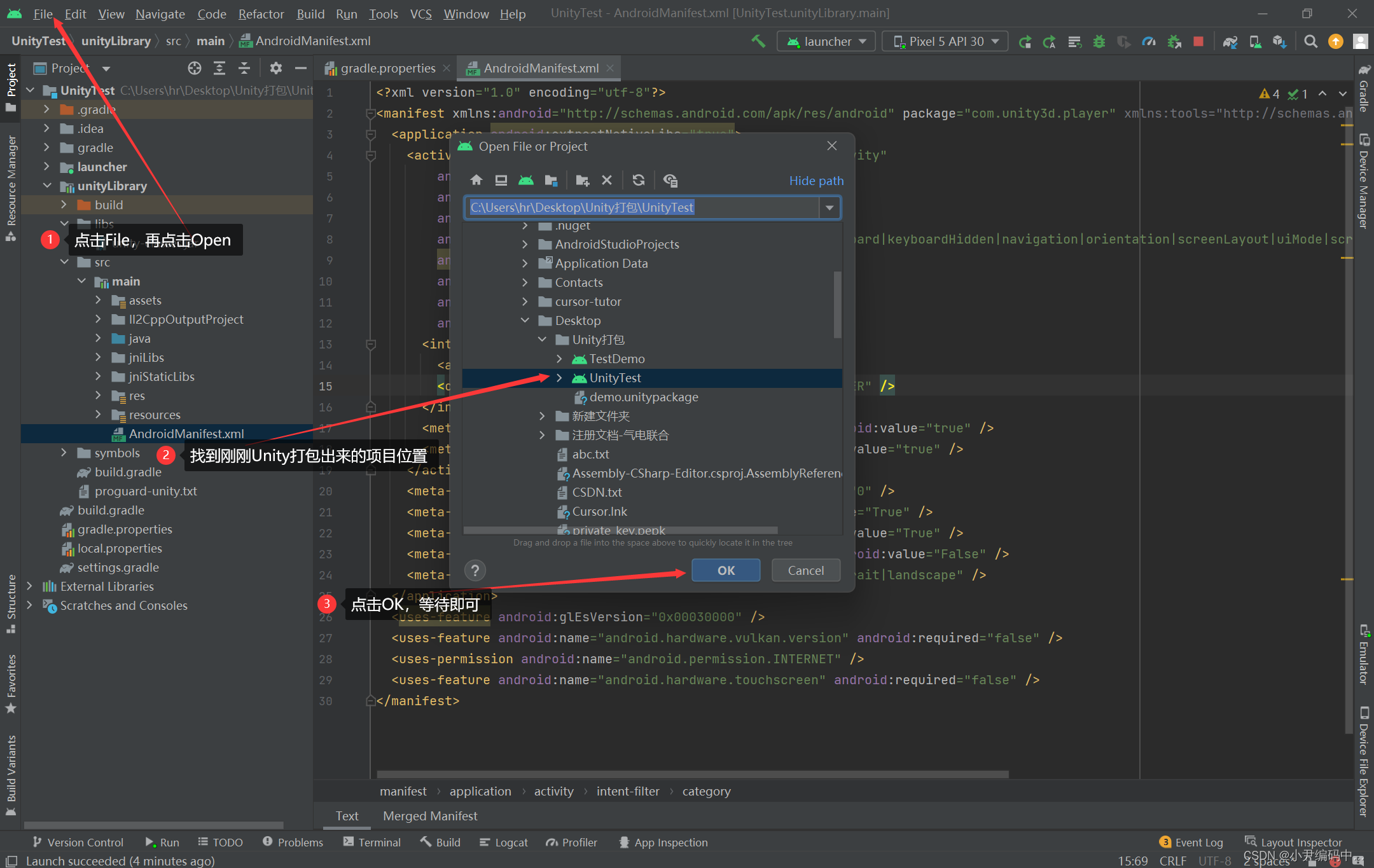Open the File menu
Image resolution: width=1374 pixels, height=868 pixels.
(43, 14)
